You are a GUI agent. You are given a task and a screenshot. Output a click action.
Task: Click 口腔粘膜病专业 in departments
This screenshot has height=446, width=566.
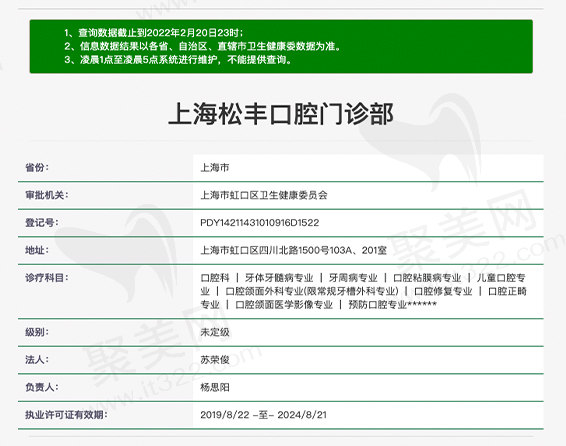[x=427, y=277]
